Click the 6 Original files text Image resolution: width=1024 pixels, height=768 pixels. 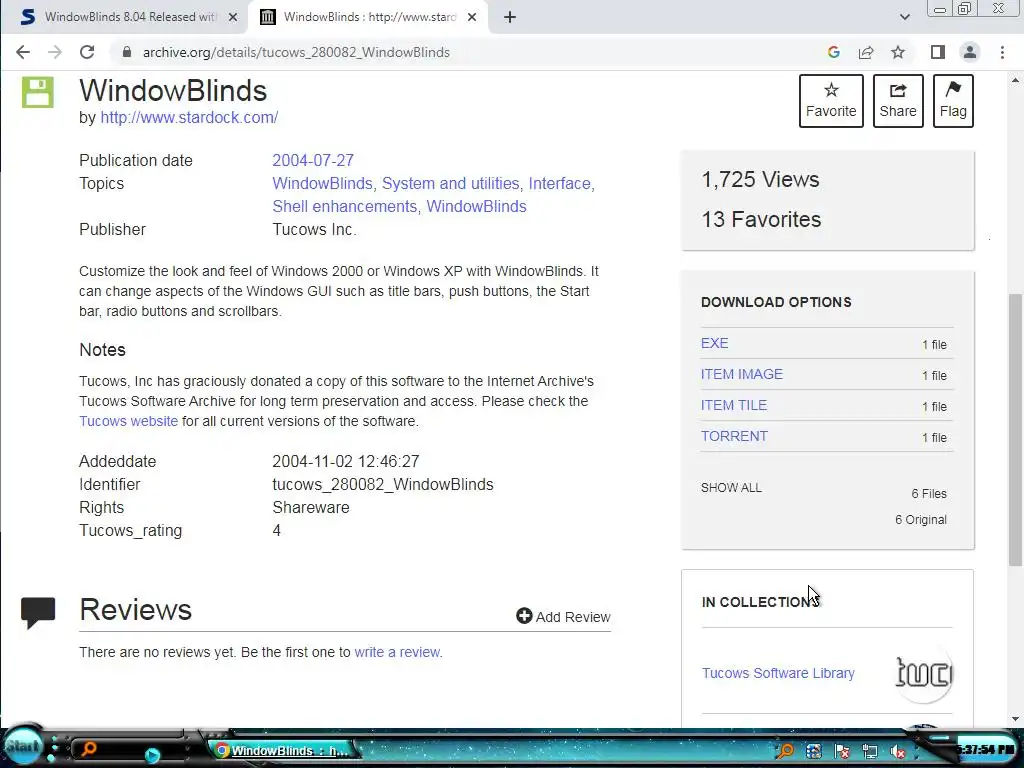[920, 520]
